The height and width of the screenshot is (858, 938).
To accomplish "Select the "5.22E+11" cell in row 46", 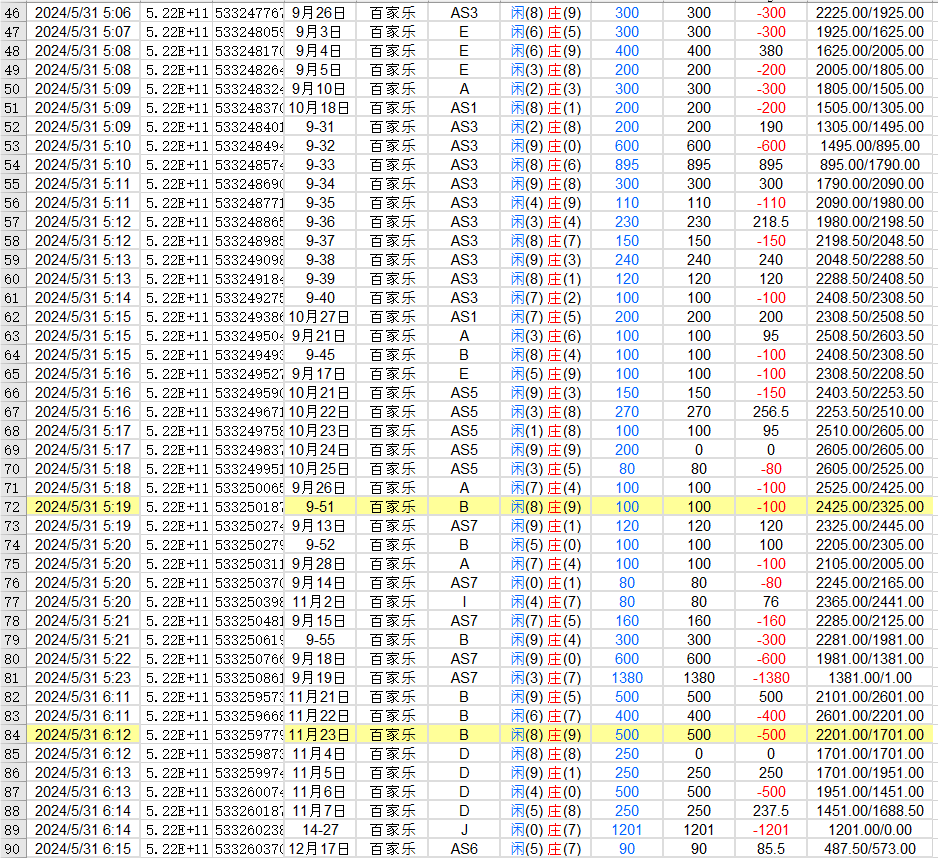I will click(x=175, y=12).
